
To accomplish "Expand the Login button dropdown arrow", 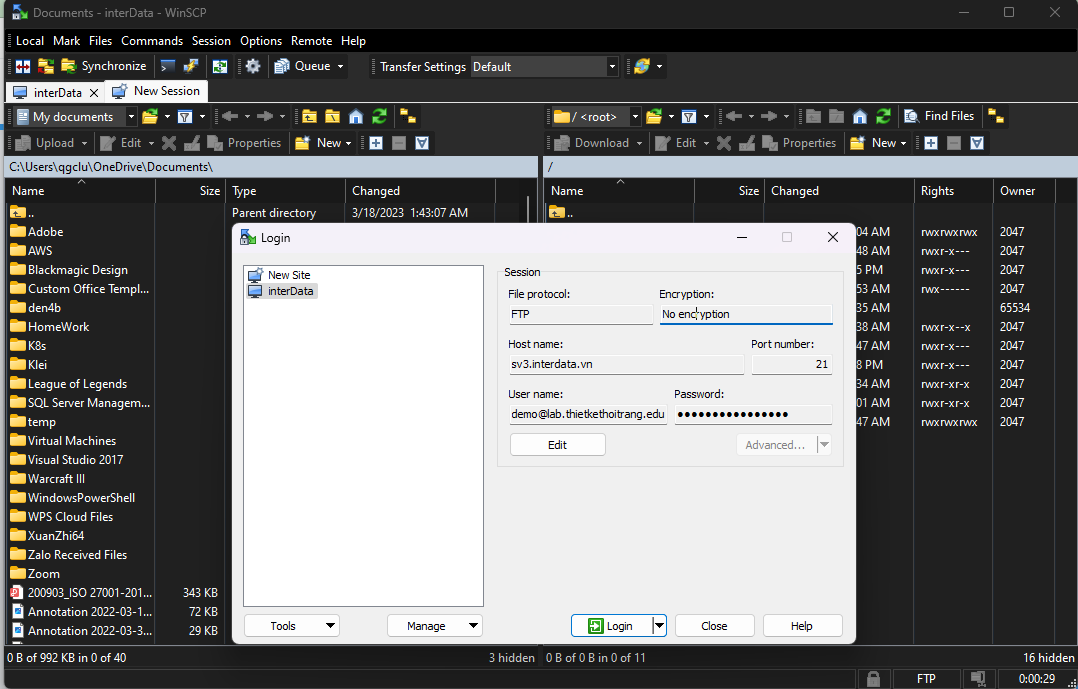I will coord(659,626).
